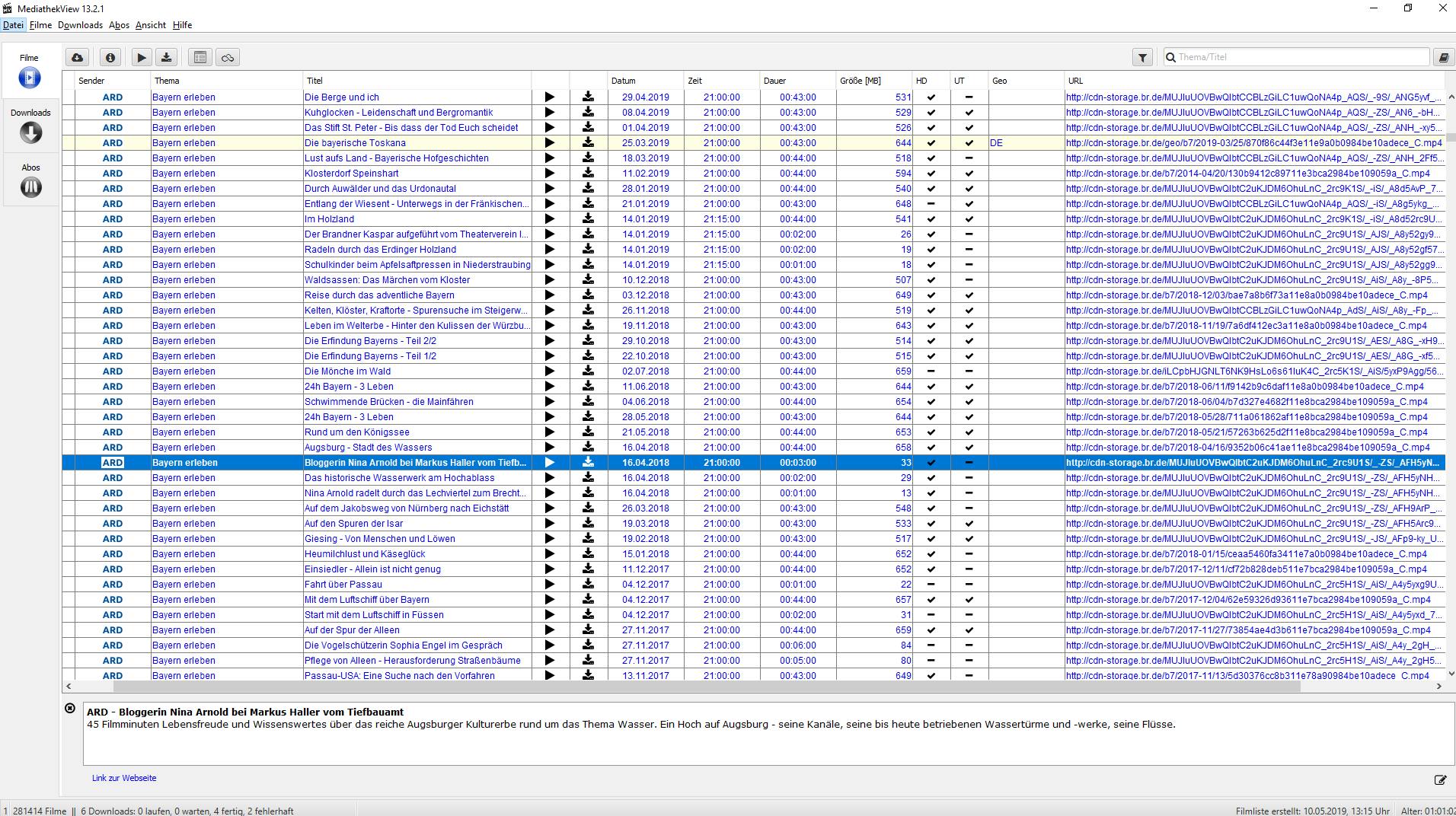Viewport: 1456px width, 816px height.
Task: Open film information with the info icon
Action: [x=110, y=57]
